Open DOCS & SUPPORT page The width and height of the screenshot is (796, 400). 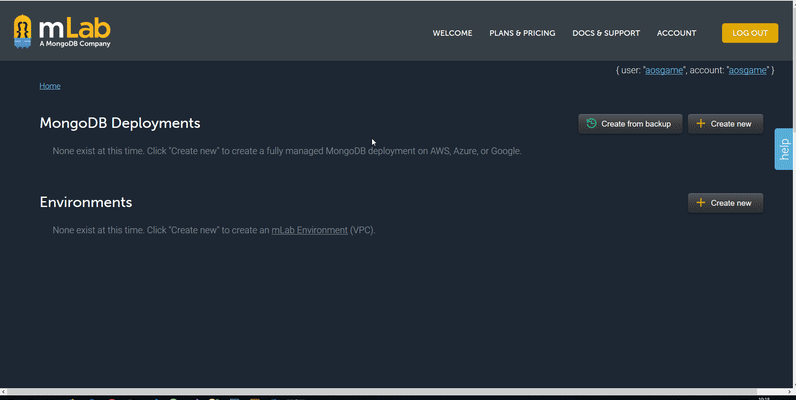(x=606, y=33)
